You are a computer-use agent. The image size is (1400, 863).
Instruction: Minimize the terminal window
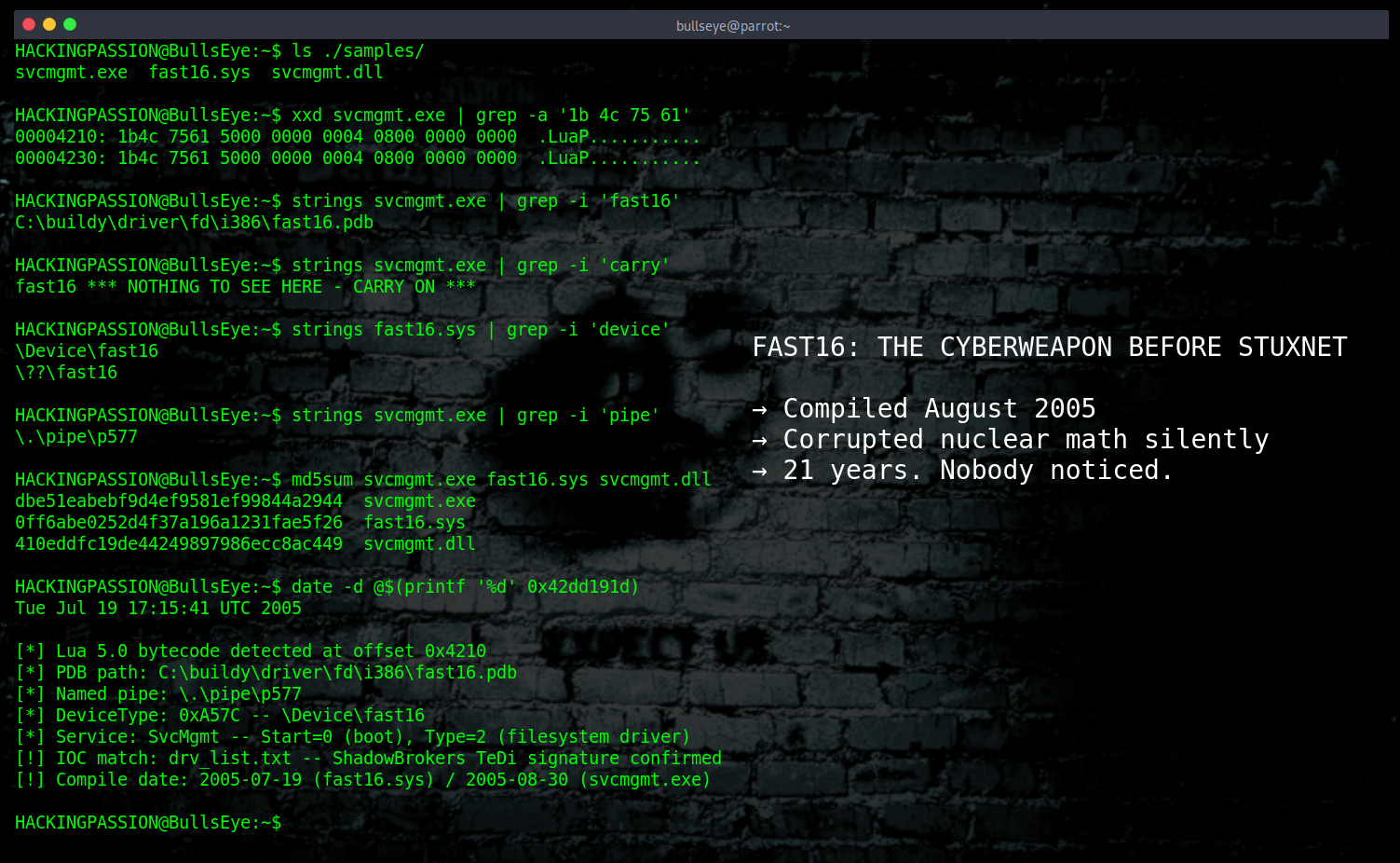48,25
